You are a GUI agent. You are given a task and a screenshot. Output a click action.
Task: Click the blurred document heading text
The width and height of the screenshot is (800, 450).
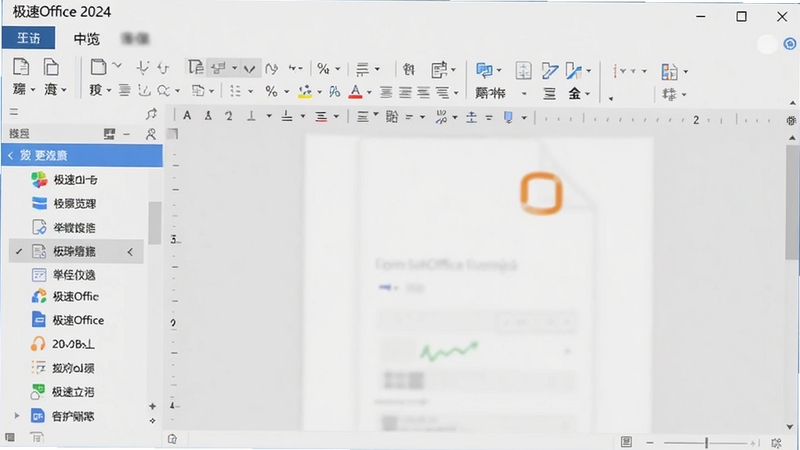[x=446, y=264]
